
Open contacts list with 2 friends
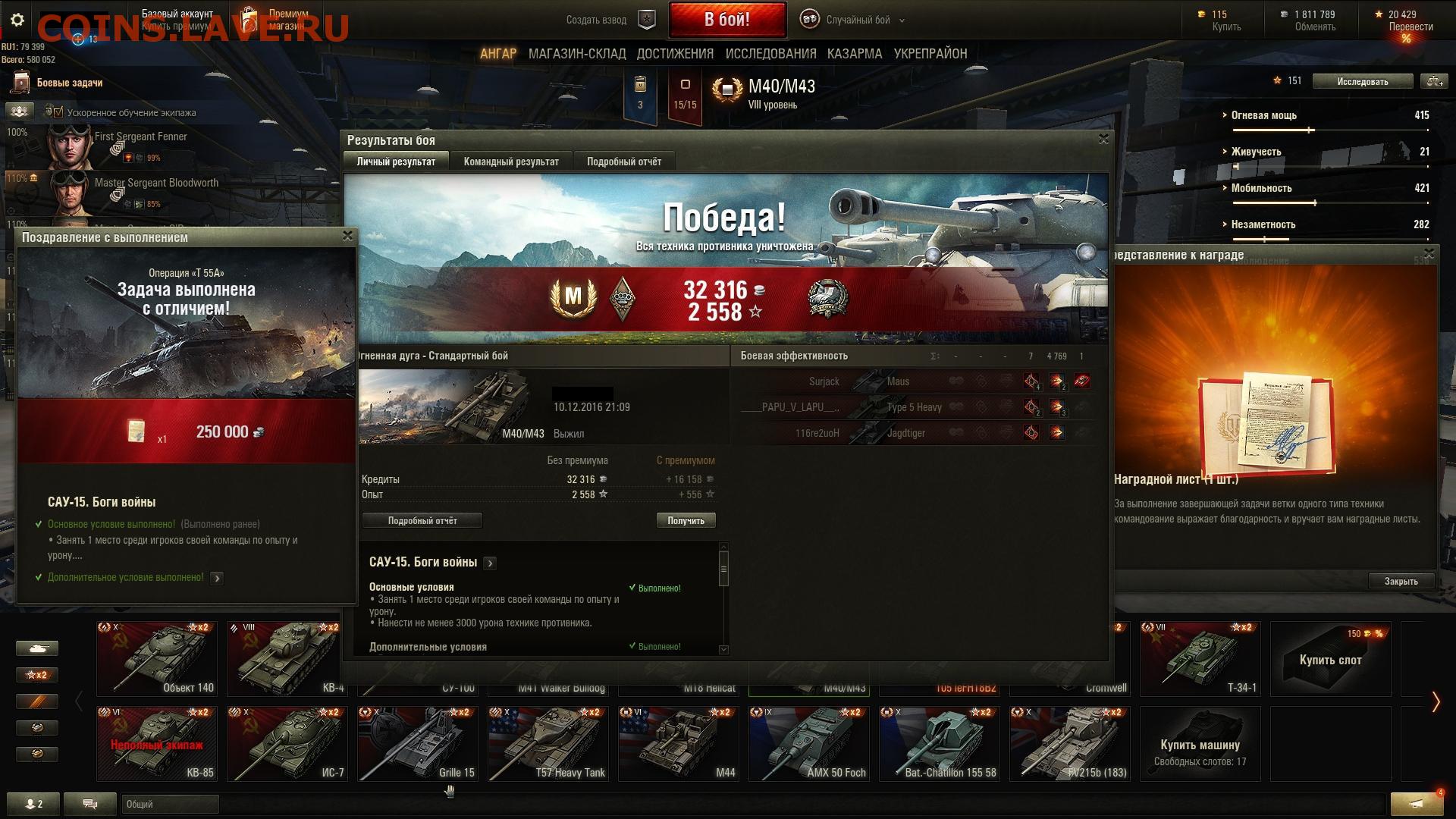point(33,804)
